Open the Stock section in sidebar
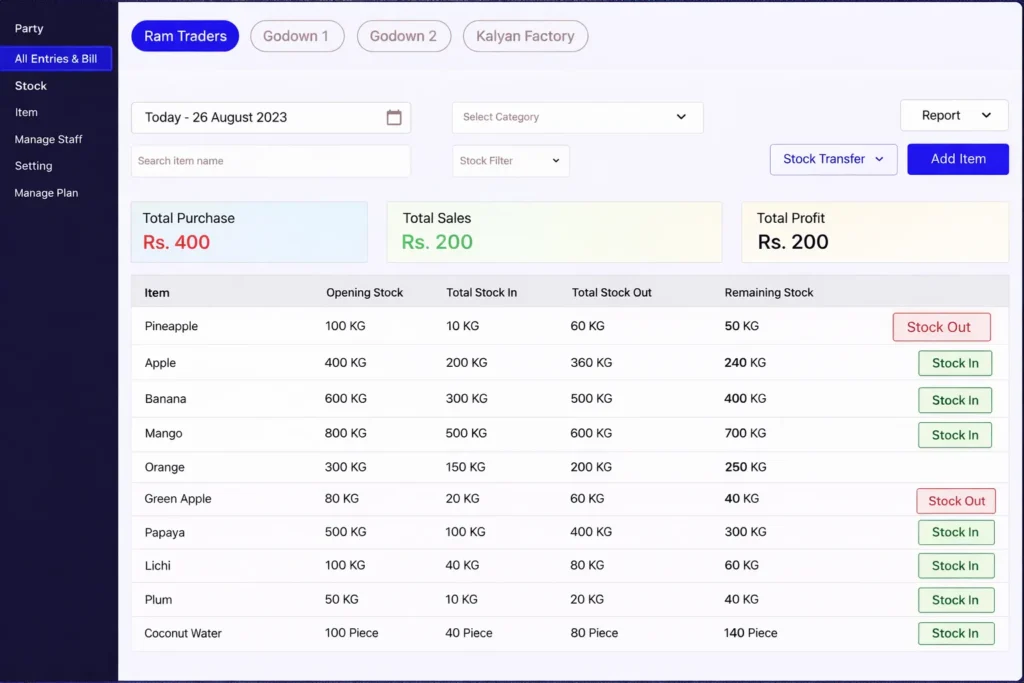 point(30,86)
